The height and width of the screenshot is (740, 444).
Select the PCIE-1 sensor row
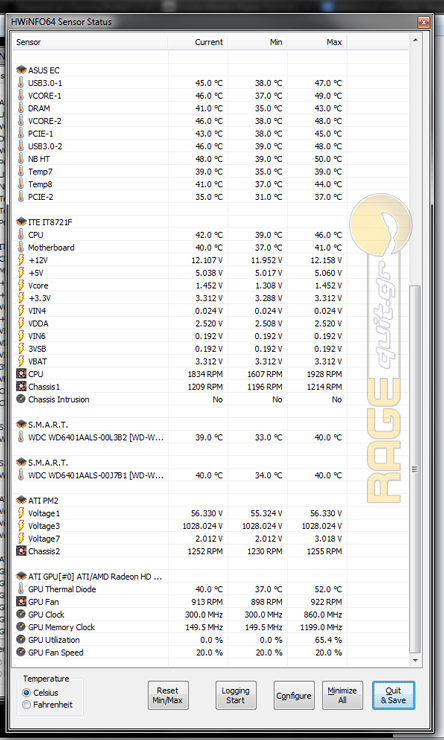[180, 134]
